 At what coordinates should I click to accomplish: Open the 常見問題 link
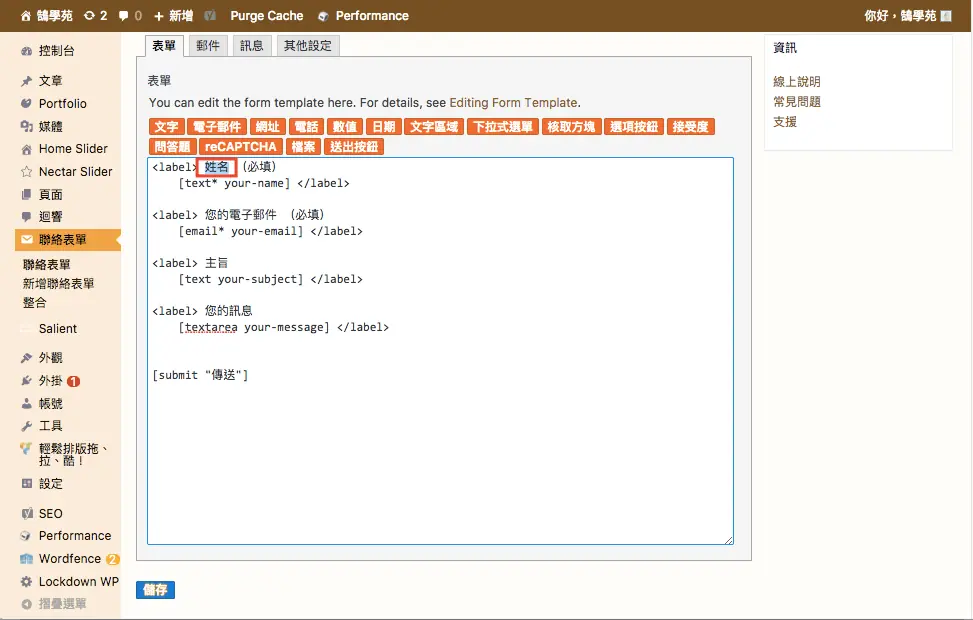(797, 102)
